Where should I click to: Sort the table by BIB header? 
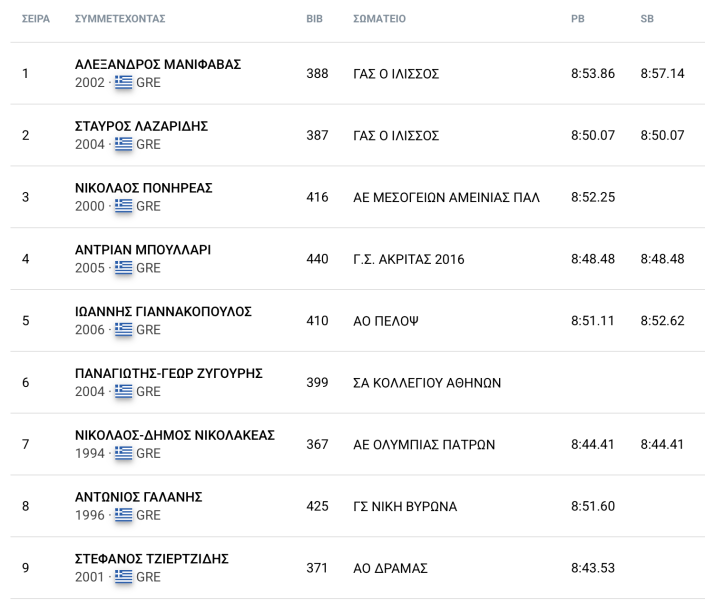[314, 19]
